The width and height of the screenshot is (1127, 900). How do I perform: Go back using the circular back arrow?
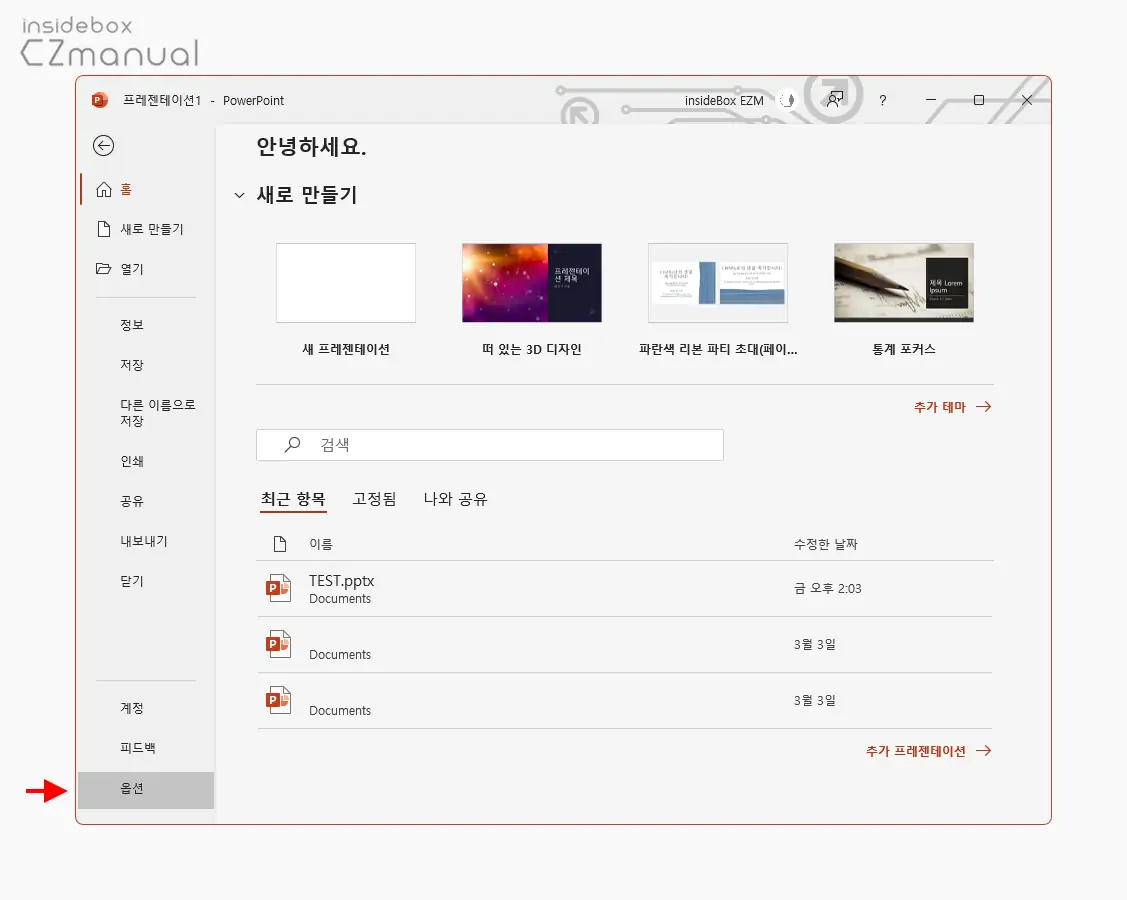[x=104, y=146]
